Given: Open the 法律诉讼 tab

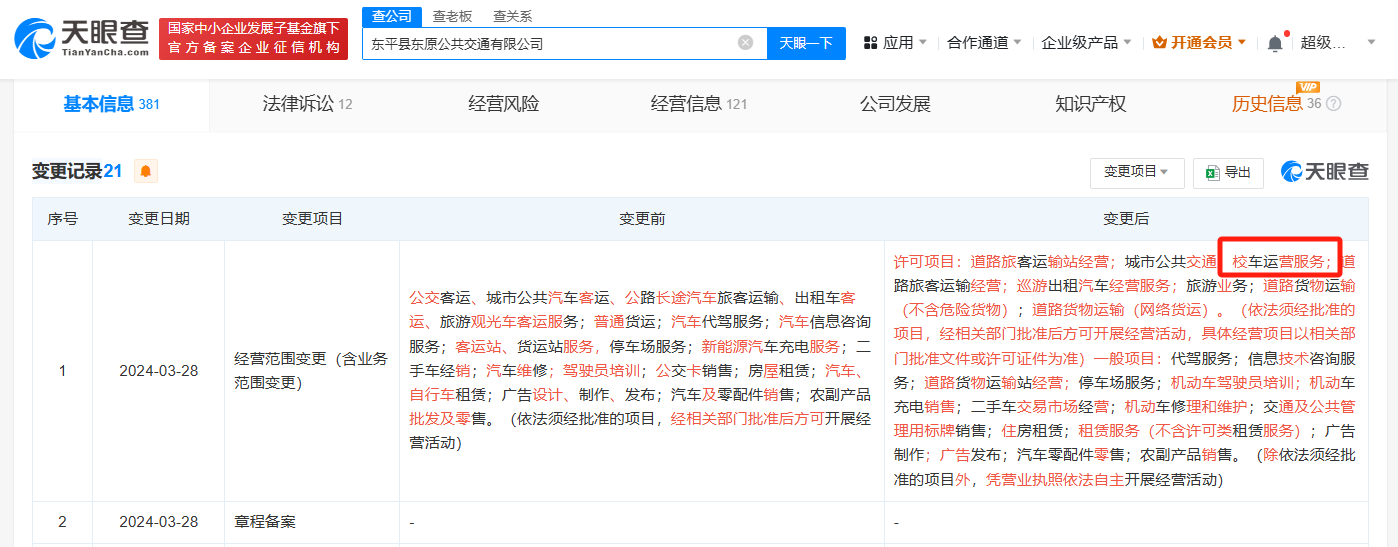Looking at the screenshot, I should 307,104.
